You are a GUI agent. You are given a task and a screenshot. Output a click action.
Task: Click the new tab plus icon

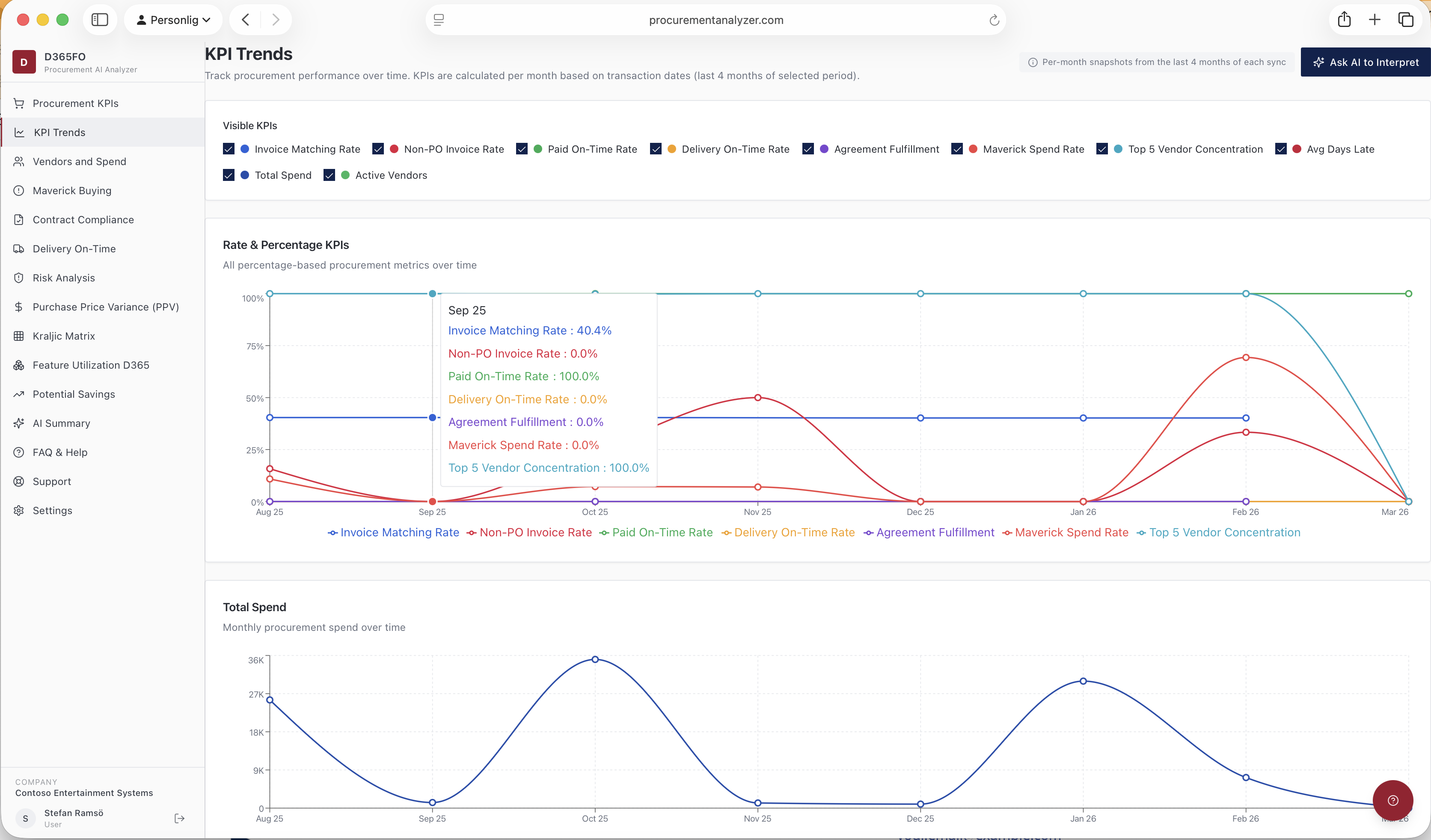pyautogui.click(x=1374, y=20)
